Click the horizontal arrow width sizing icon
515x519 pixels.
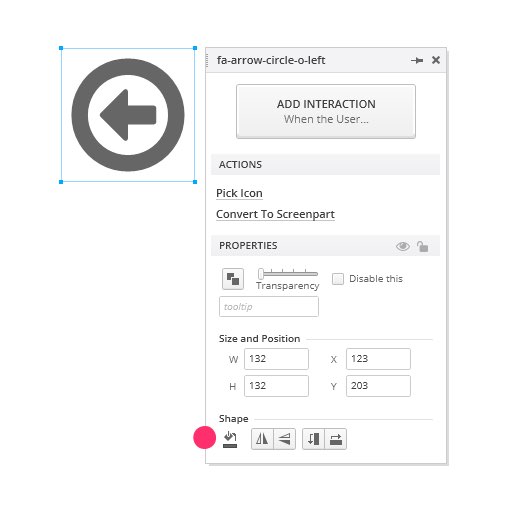tap(336, 439)
